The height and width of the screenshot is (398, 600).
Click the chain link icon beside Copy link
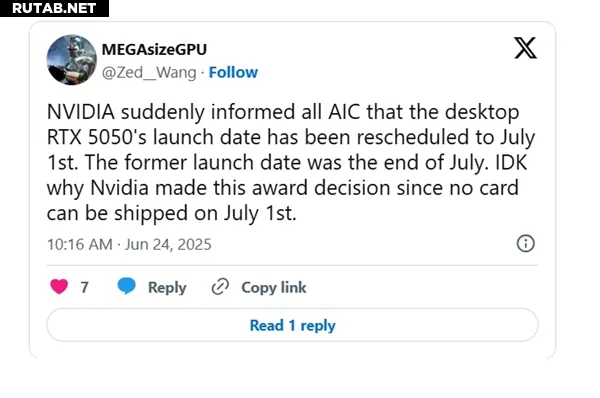click(220, 287)
